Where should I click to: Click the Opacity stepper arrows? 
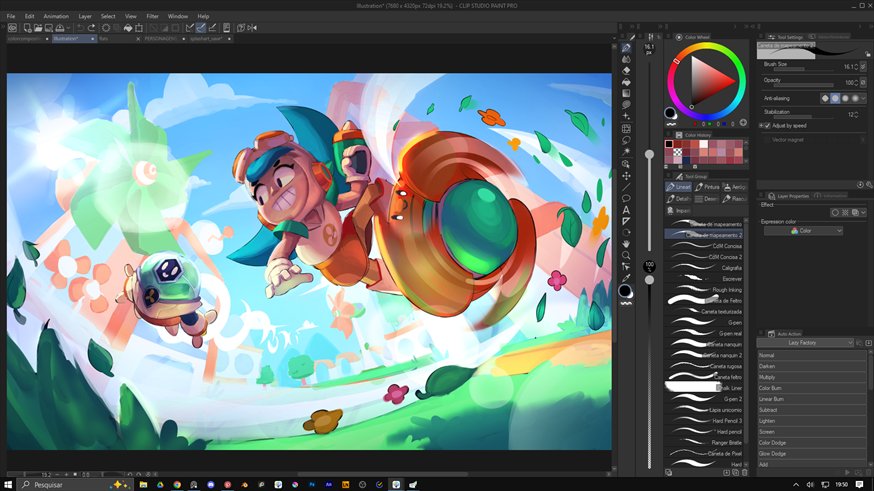coord(856,82)
